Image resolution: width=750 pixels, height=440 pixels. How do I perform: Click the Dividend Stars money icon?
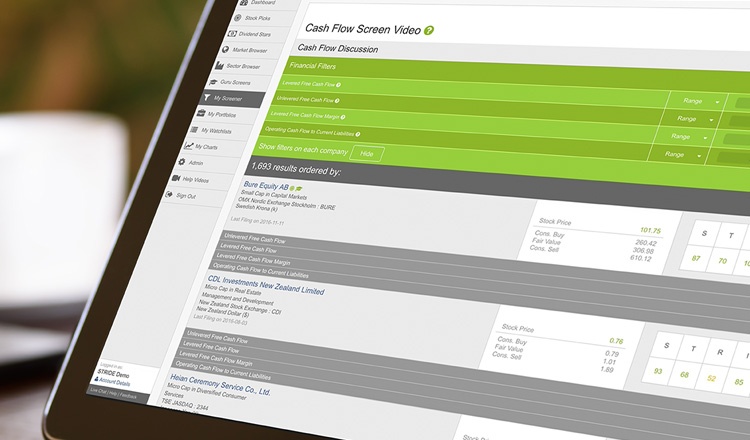click(x=232, y=33)
